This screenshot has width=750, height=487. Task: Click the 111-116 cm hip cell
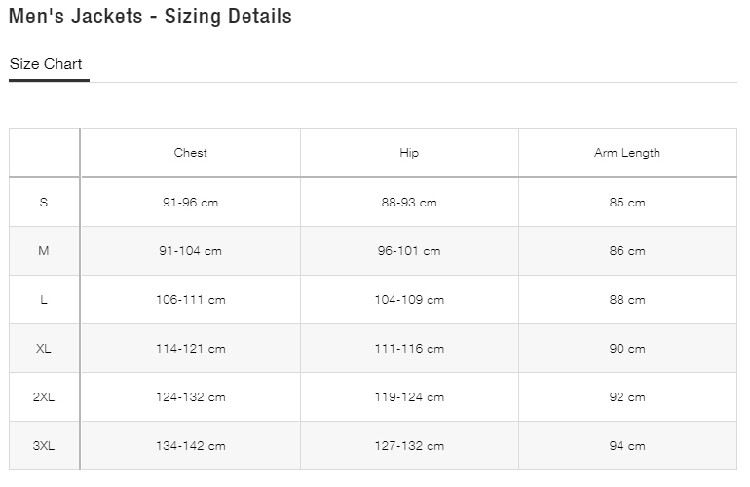(409, 349)
